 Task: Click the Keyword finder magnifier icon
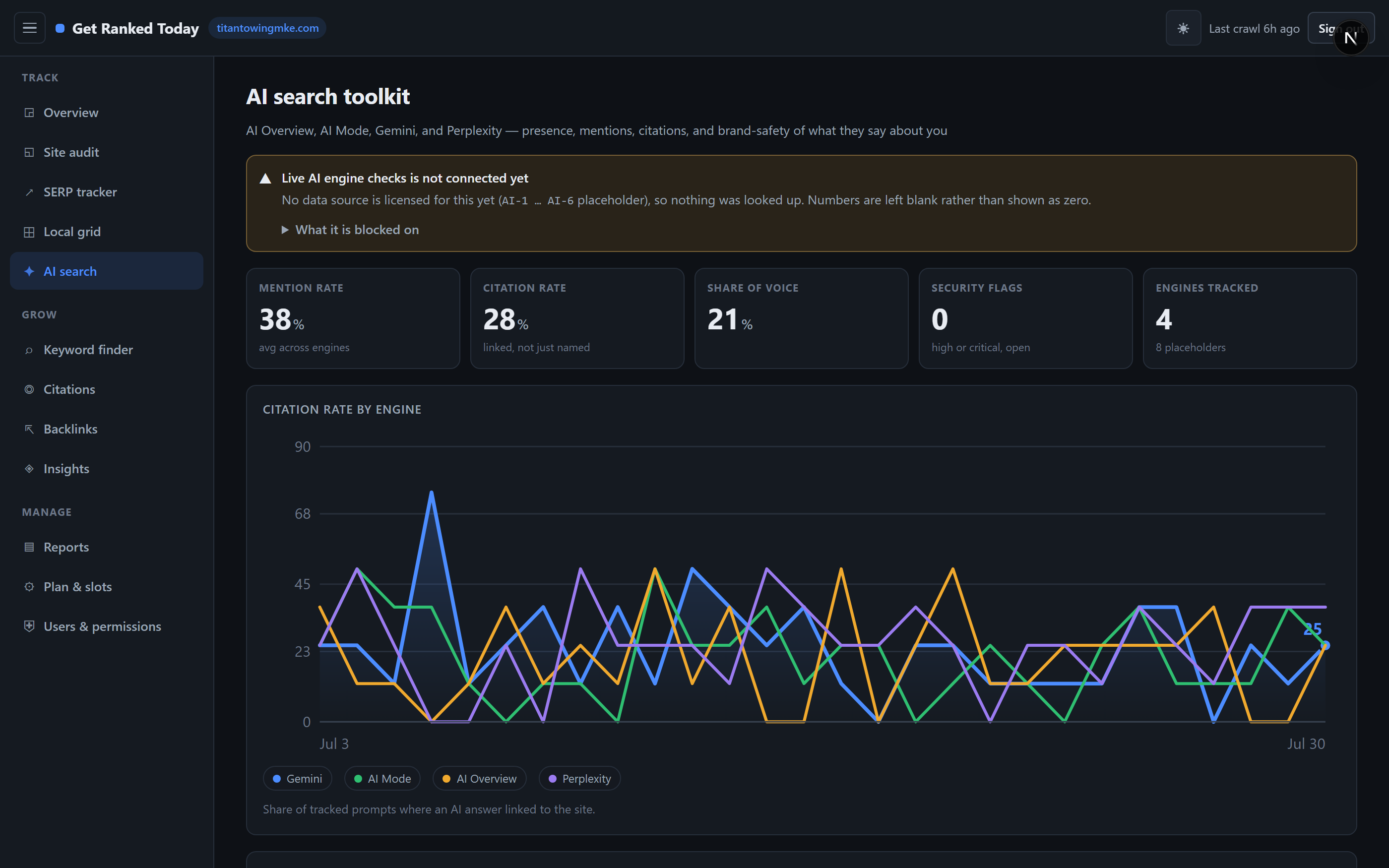[29, 350]
